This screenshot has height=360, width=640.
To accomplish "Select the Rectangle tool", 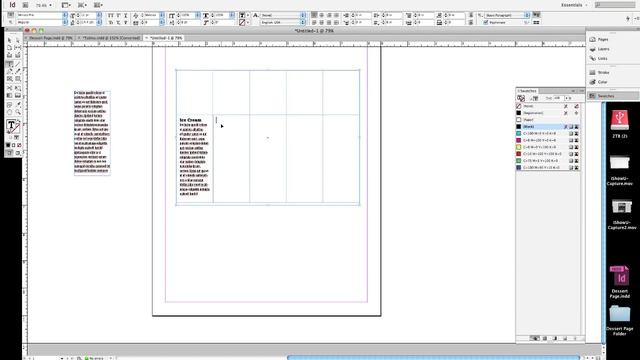I will [18, 79].
